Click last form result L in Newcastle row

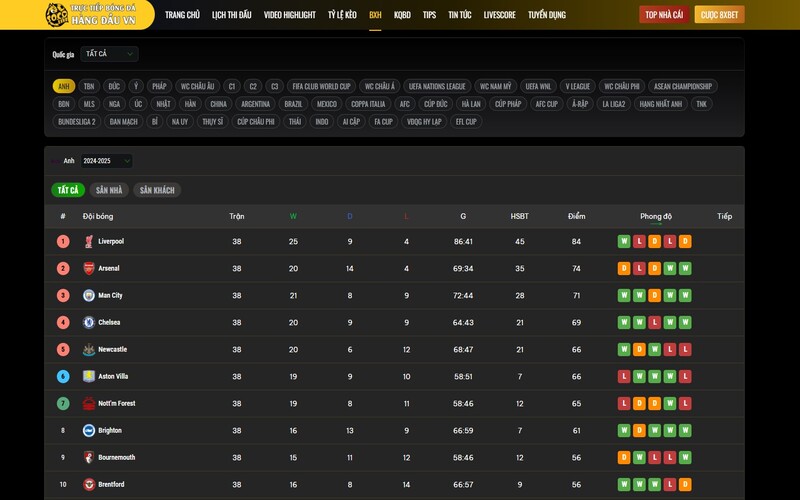coord(685,349)
